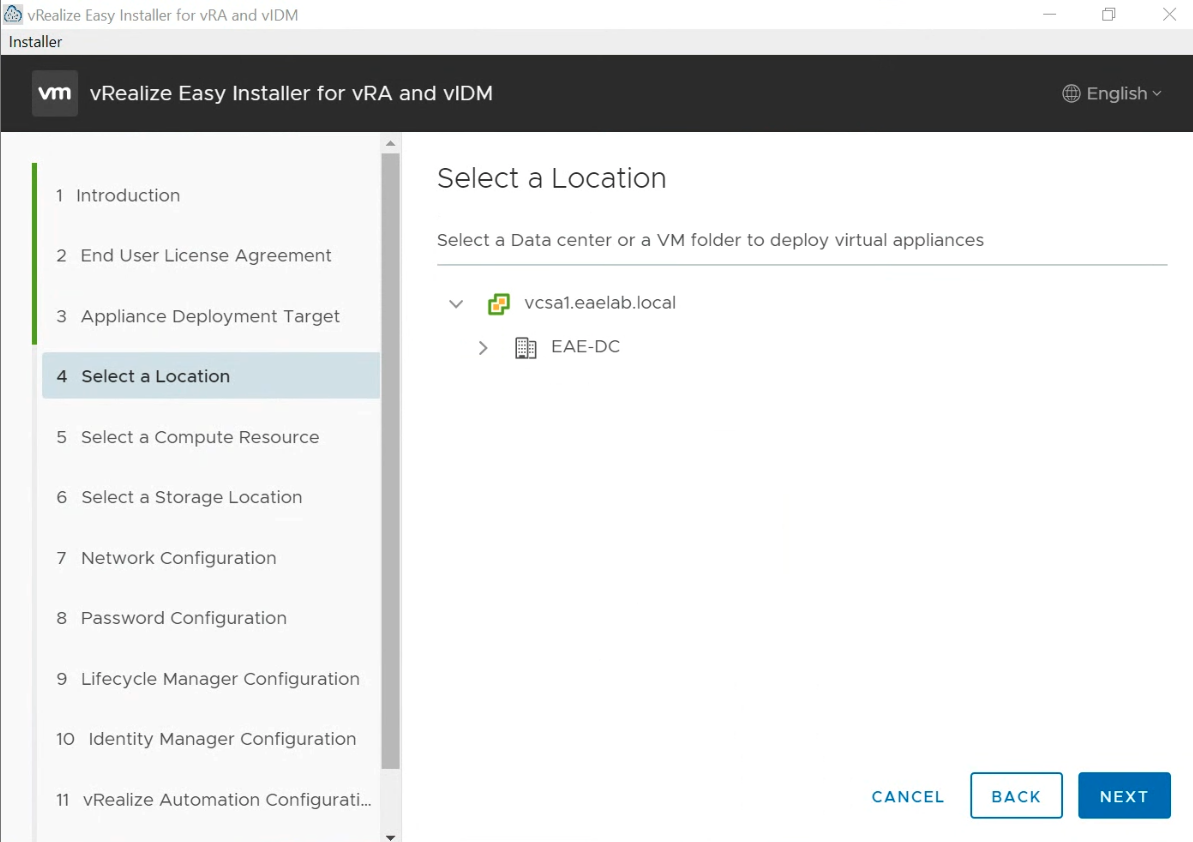Screen dimensions: 1193x842
Task: Click the EAE-DC datacenter building icon
Action: pos(526,347)
